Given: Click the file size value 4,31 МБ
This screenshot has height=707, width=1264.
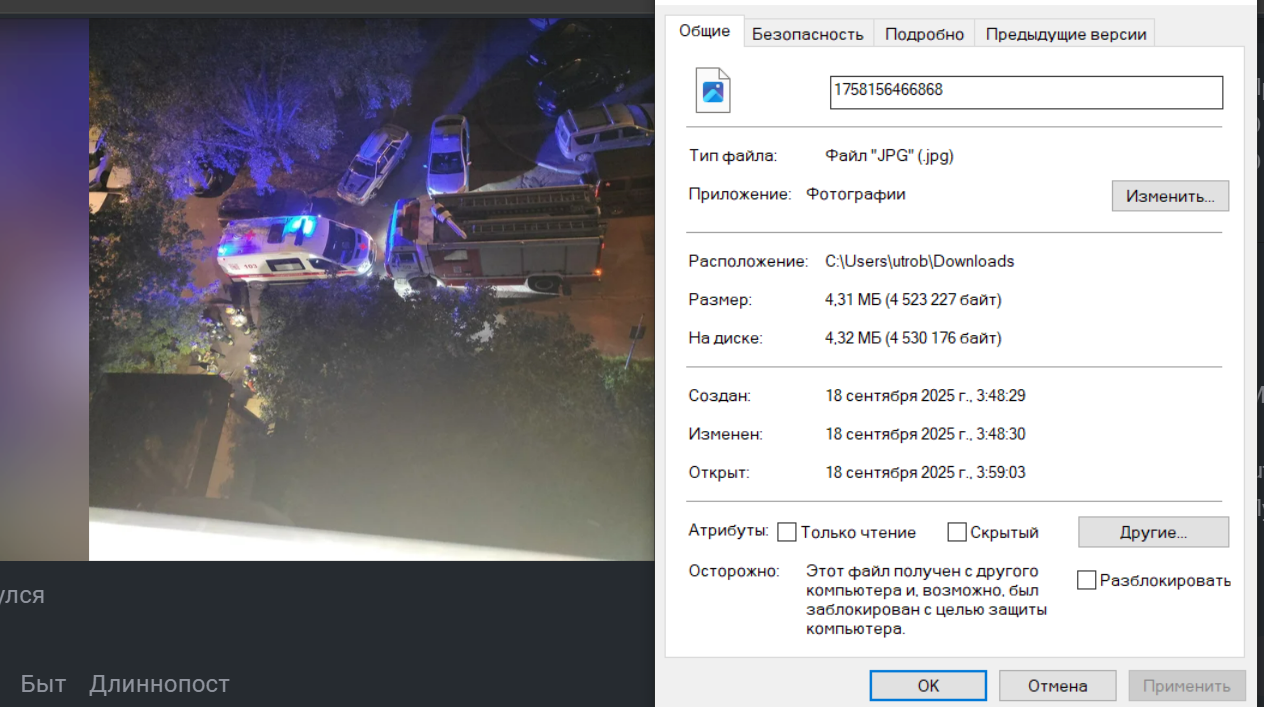Looking at the screenshot, I should (912, 299).
